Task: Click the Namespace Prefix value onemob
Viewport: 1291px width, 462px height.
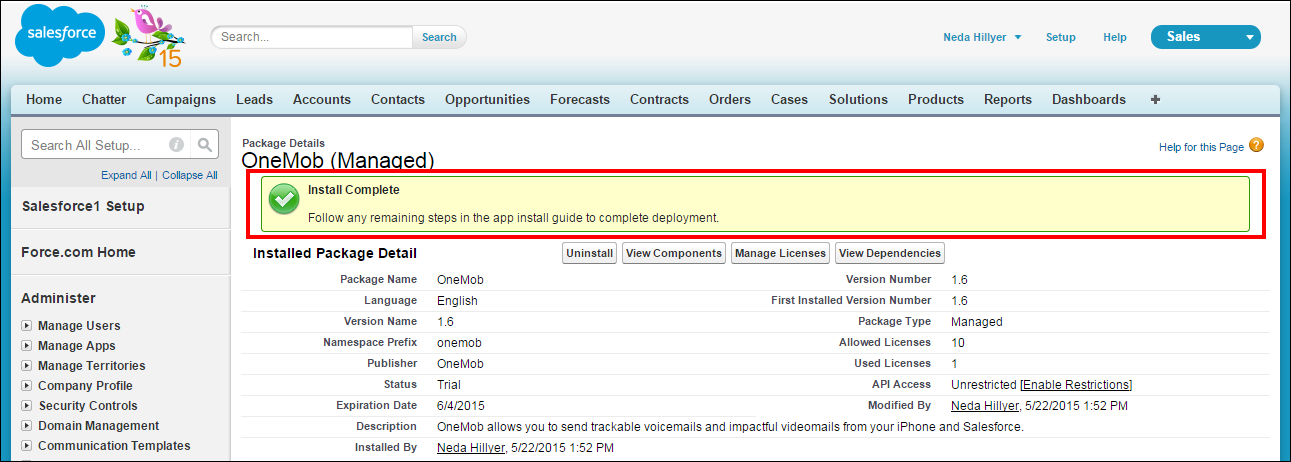Action: click(460, 343)
